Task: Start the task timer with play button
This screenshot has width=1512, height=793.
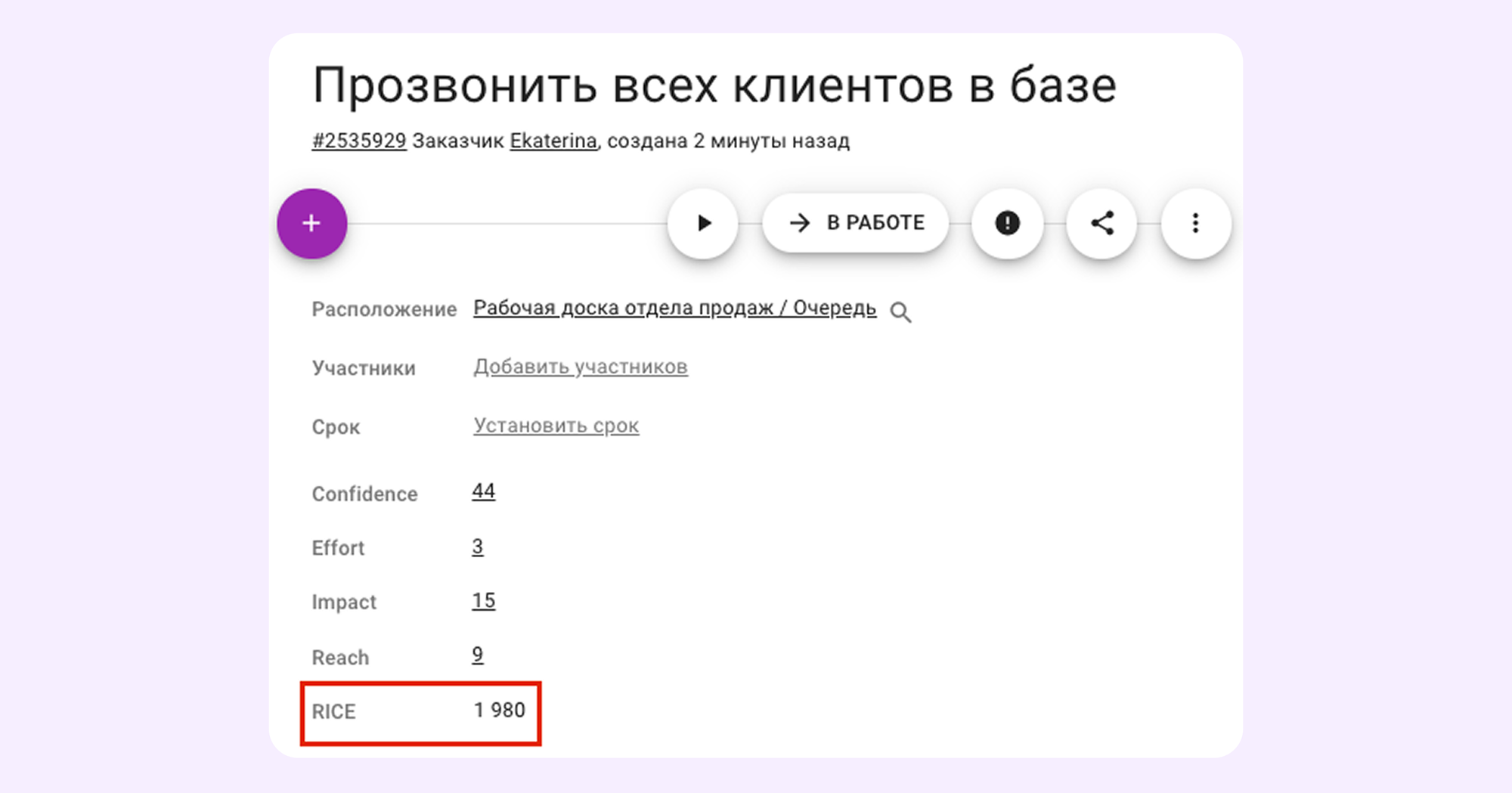Action: click(x=703, y=223)
